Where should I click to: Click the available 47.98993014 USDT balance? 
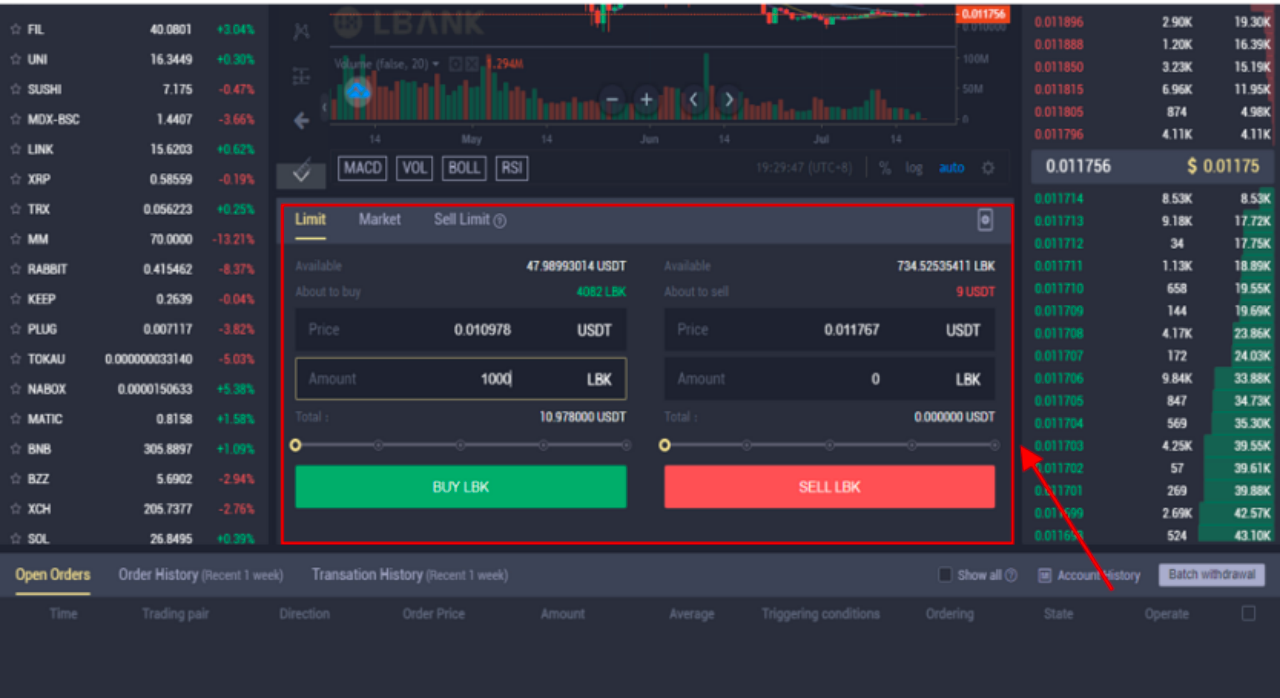pyautogui.click(x=576, y=267)
